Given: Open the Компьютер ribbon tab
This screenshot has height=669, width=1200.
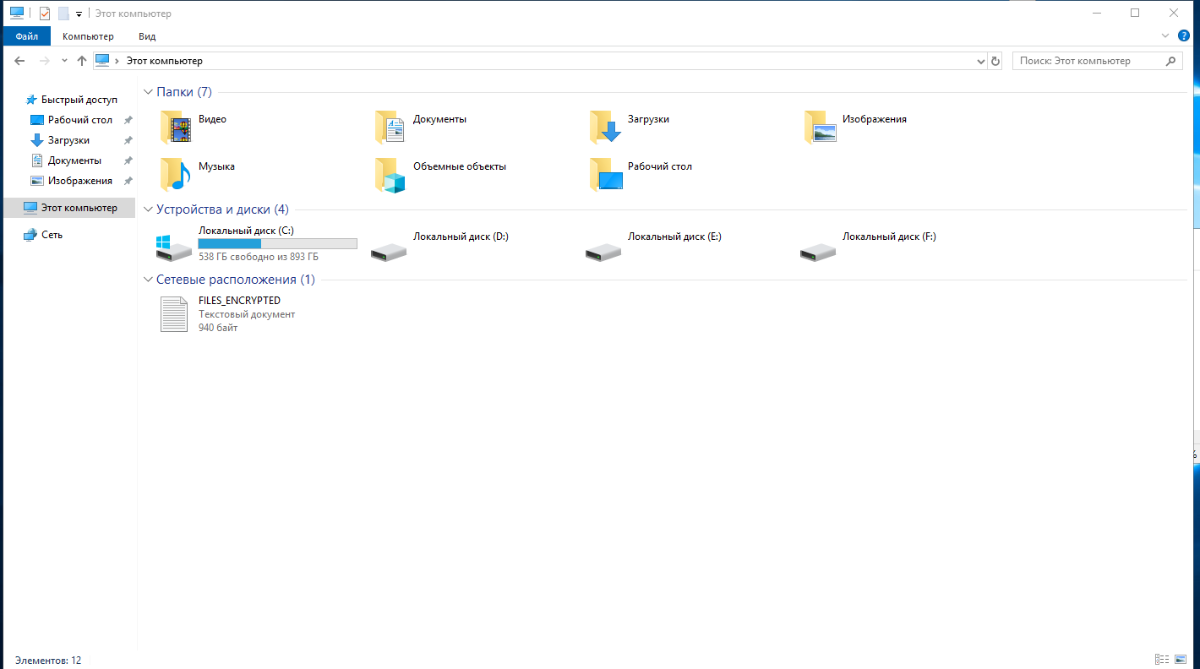Looking at the screenshot, I should coord(88,36).
